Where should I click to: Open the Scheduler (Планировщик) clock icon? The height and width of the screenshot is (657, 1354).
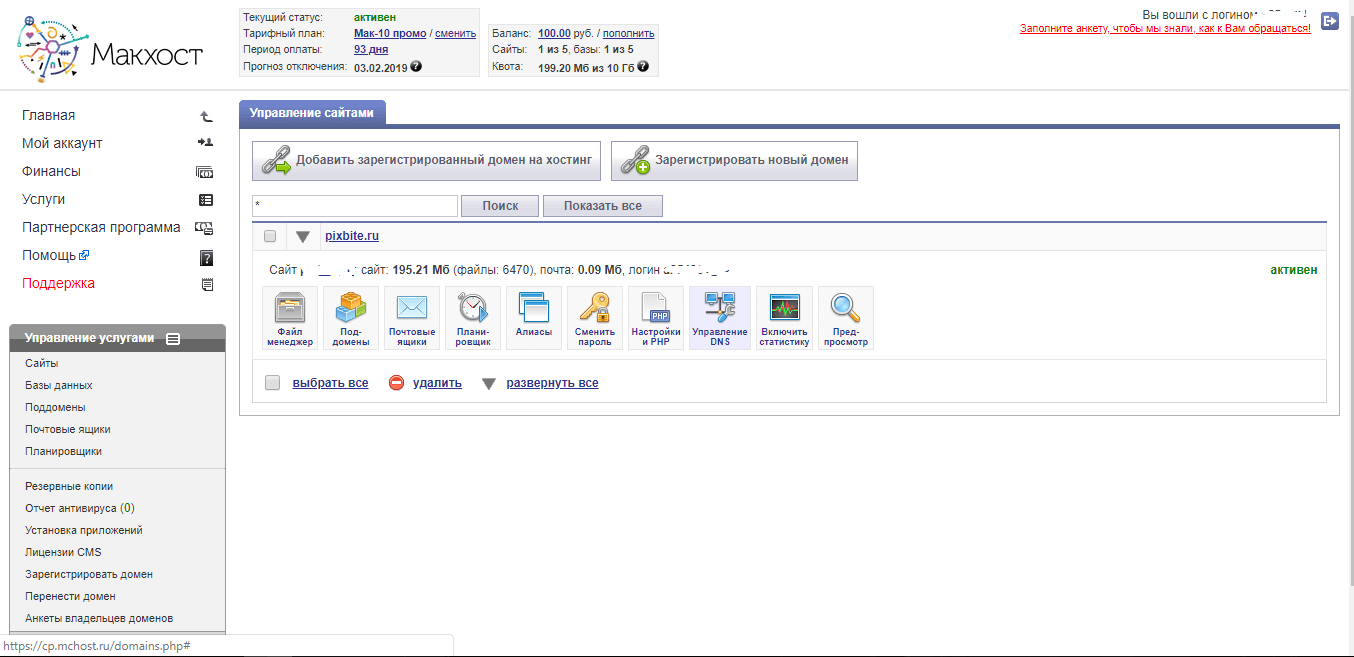[x=473, y=317]
